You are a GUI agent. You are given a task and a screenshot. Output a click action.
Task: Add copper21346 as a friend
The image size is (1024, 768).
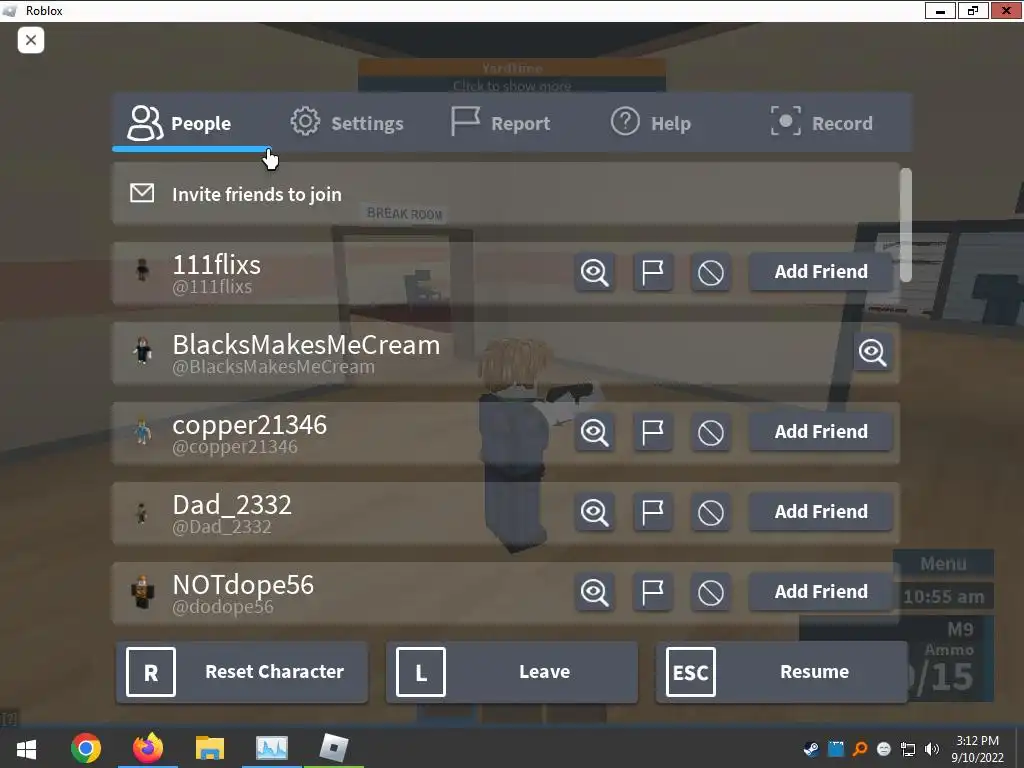[x=821, y=432]
